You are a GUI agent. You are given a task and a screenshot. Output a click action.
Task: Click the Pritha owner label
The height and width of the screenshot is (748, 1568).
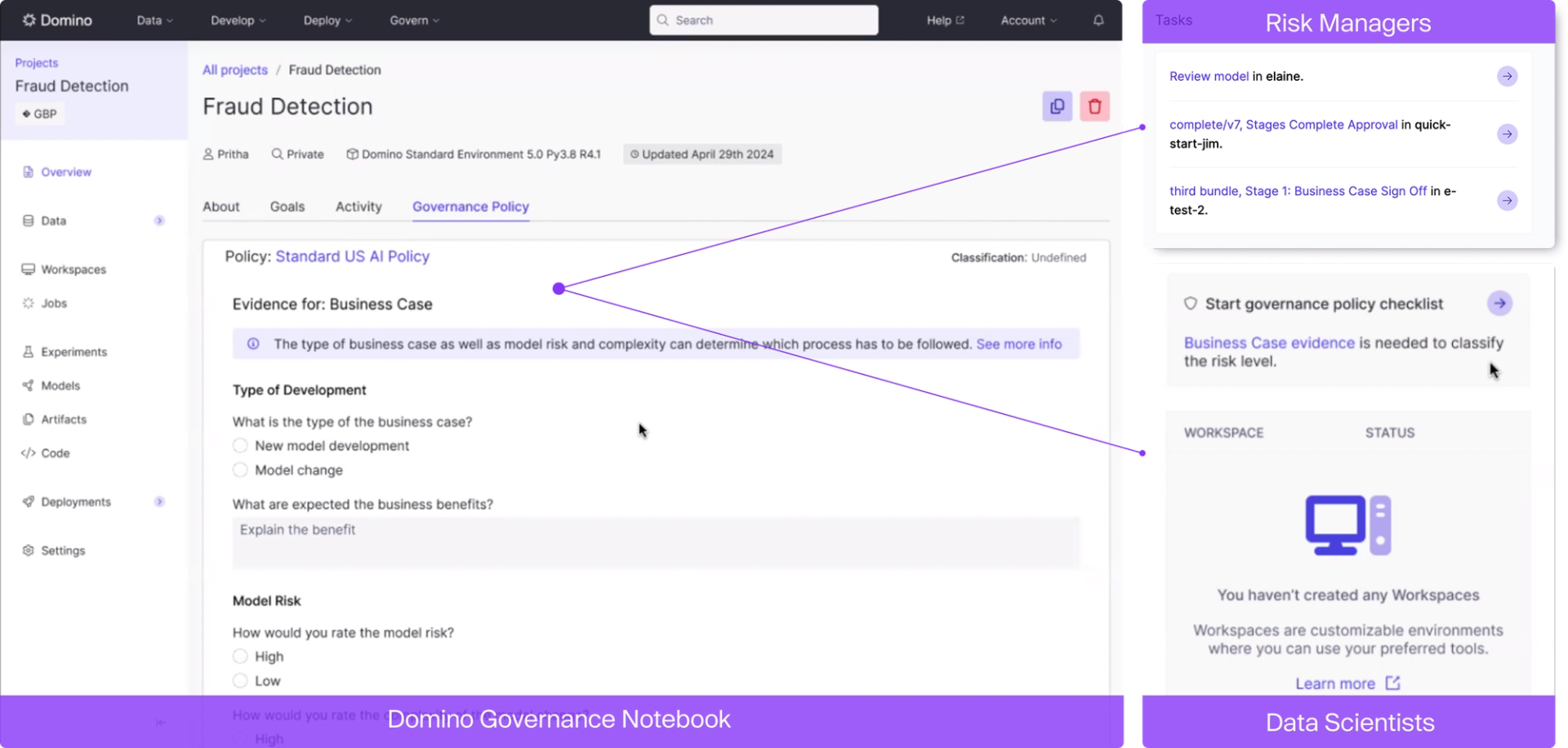[x=225, y=154]
